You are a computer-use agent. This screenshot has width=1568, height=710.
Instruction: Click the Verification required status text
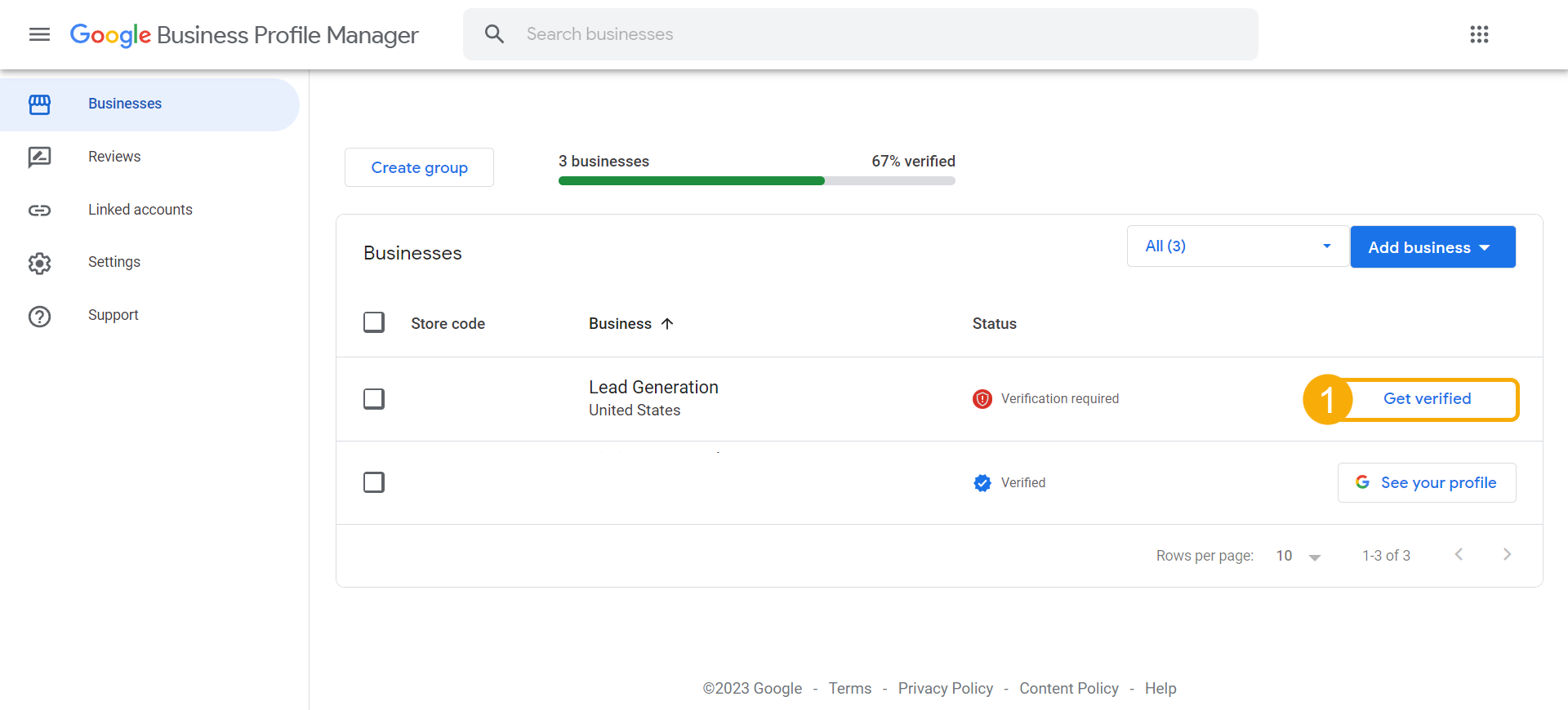(x=1060, y=399)
